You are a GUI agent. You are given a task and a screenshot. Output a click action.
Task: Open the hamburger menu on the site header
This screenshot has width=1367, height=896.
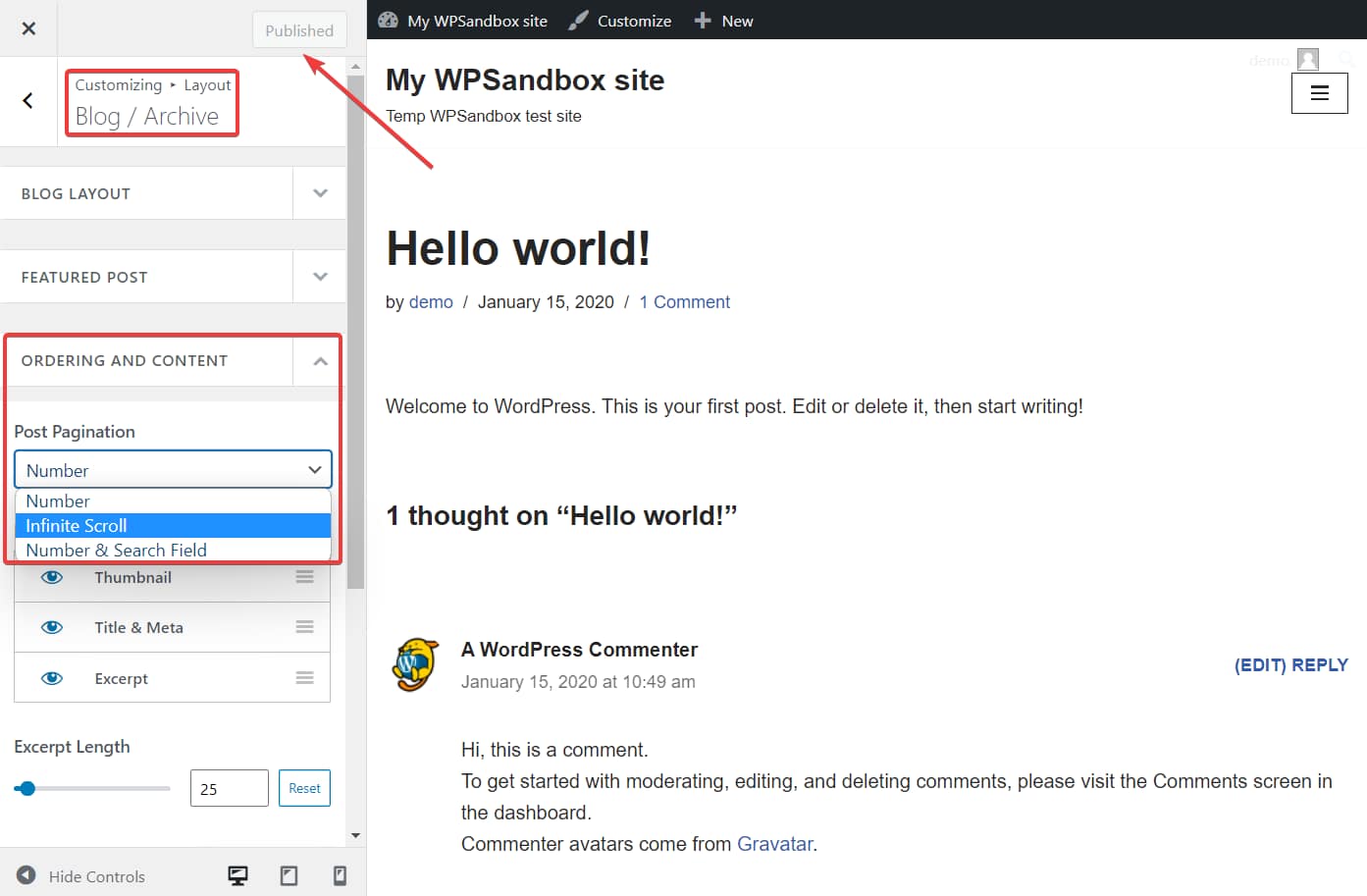(x=1319, y=92)
